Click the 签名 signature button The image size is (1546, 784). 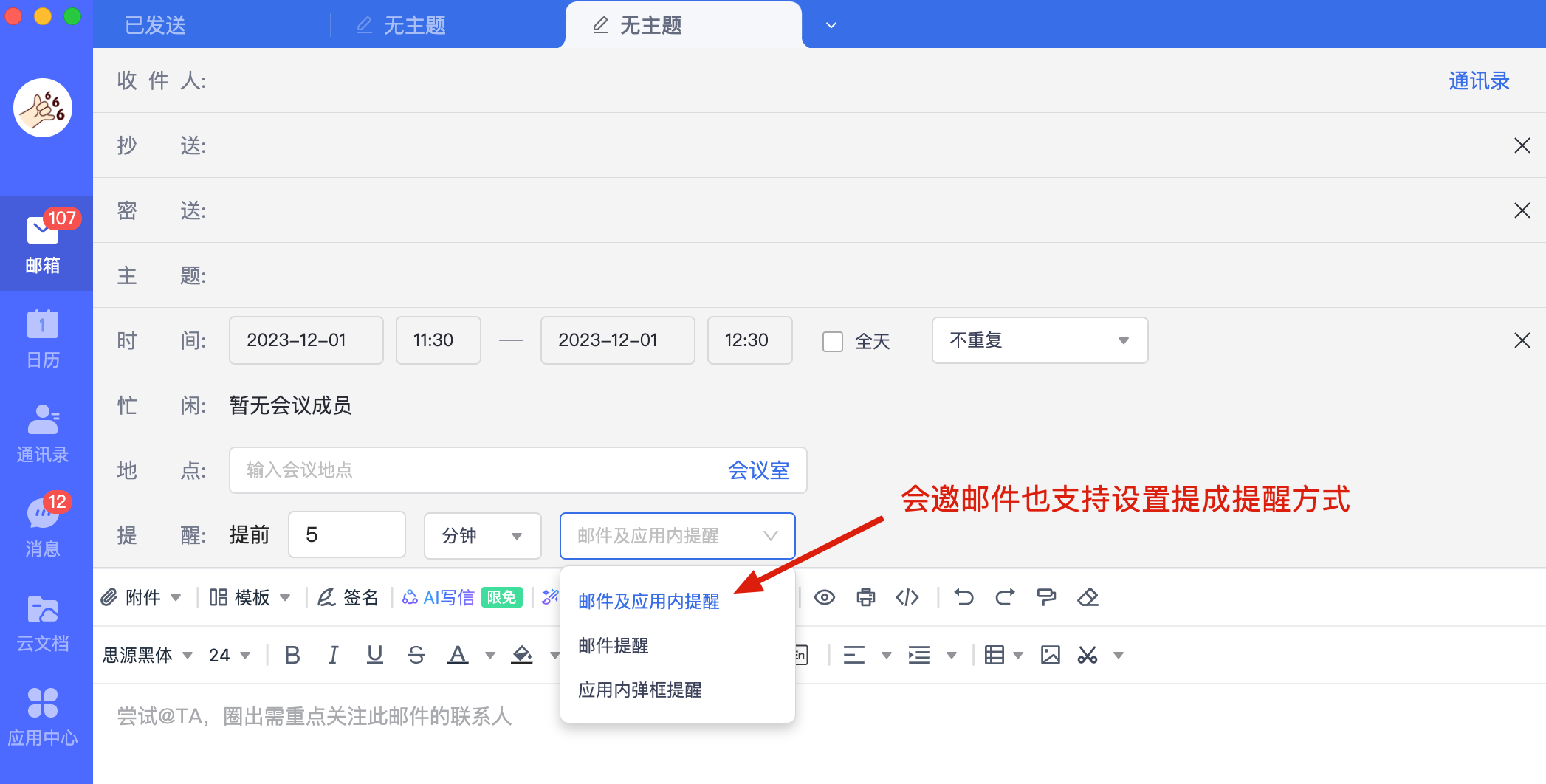pyautogui.click(x=348, y=597)
